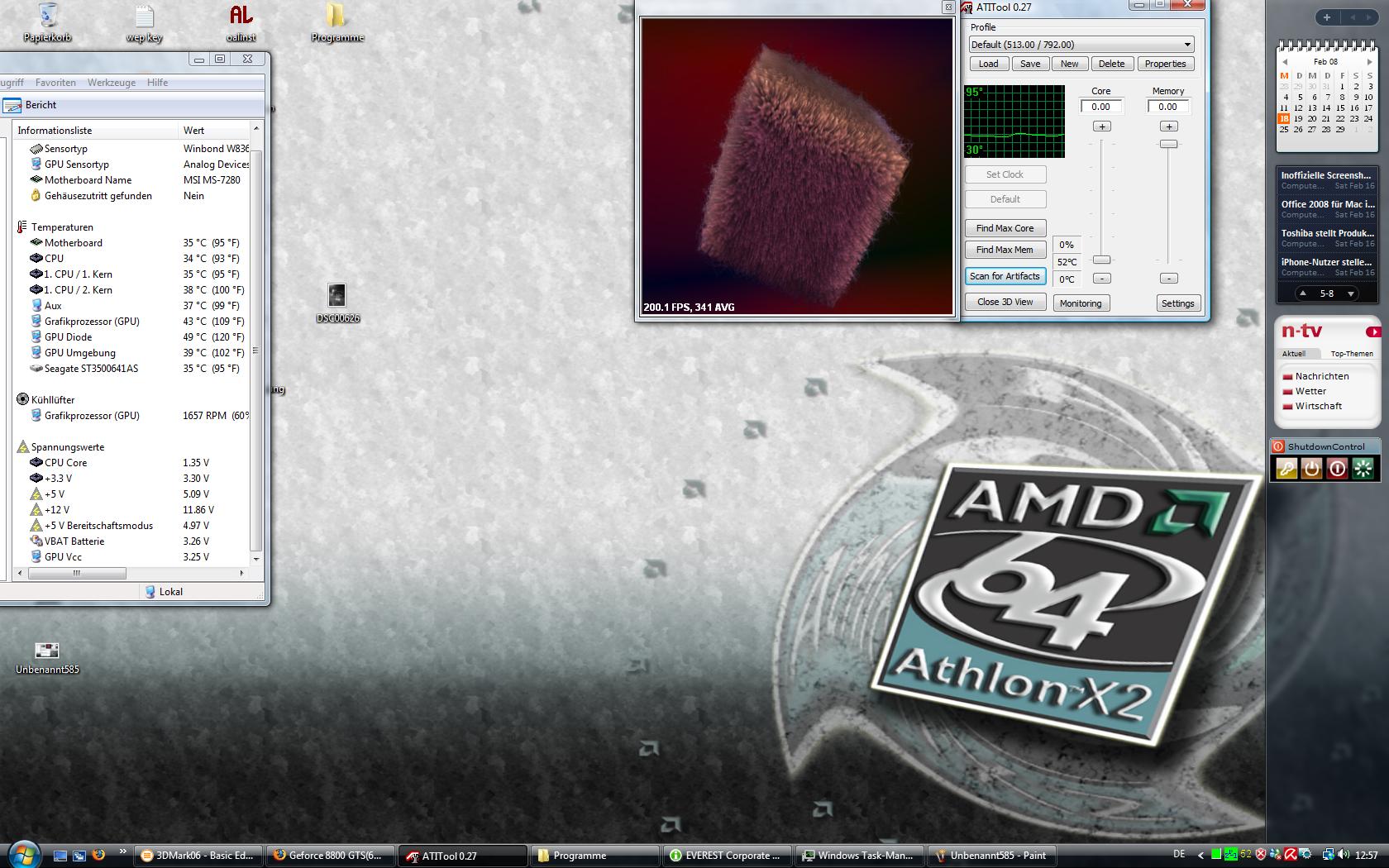Open the Programme desktop folder
Image resolution: width=1389 pixels, height=868 pixels.
click(337, 23)
